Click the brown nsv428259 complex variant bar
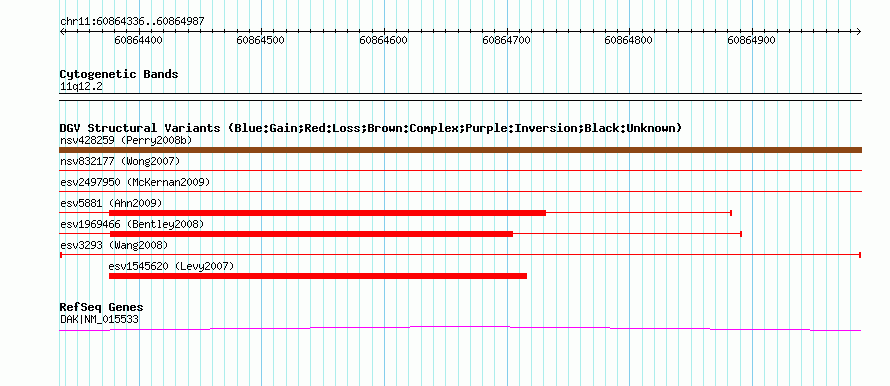The width and height of the screenshot is (890, 386). pos(460,150)
